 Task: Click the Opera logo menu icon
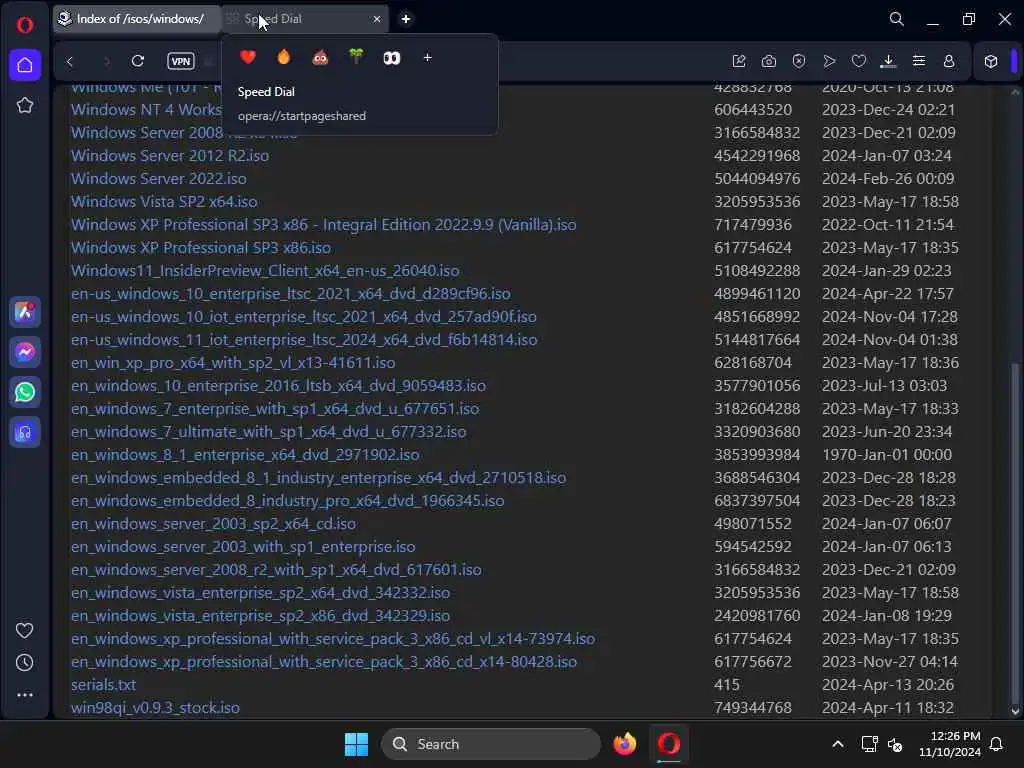click(x=25, y=25)
